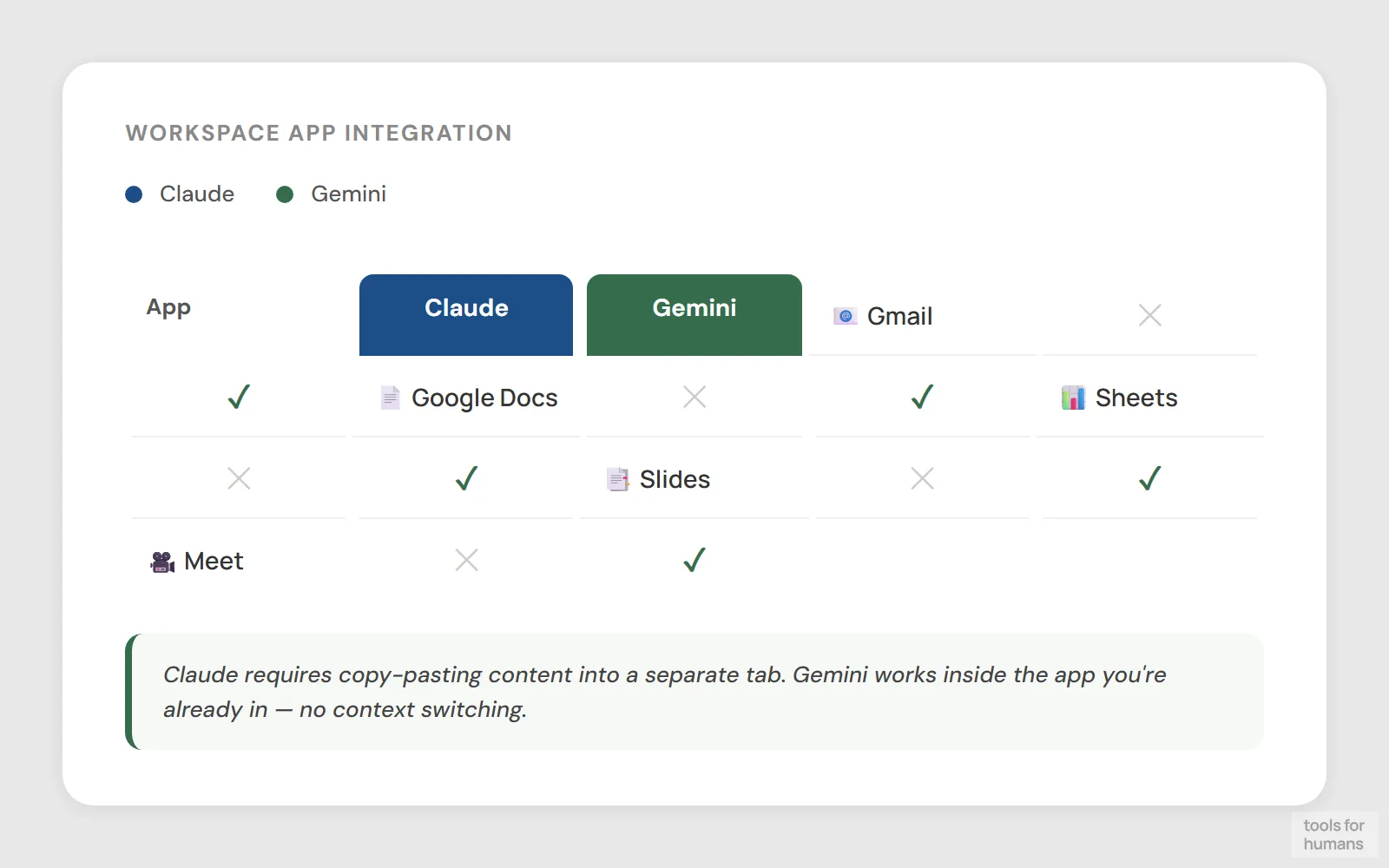The image size is (1389, 868).
Task: Click the X mark in Gmail's row
Action: (1149, 315)
